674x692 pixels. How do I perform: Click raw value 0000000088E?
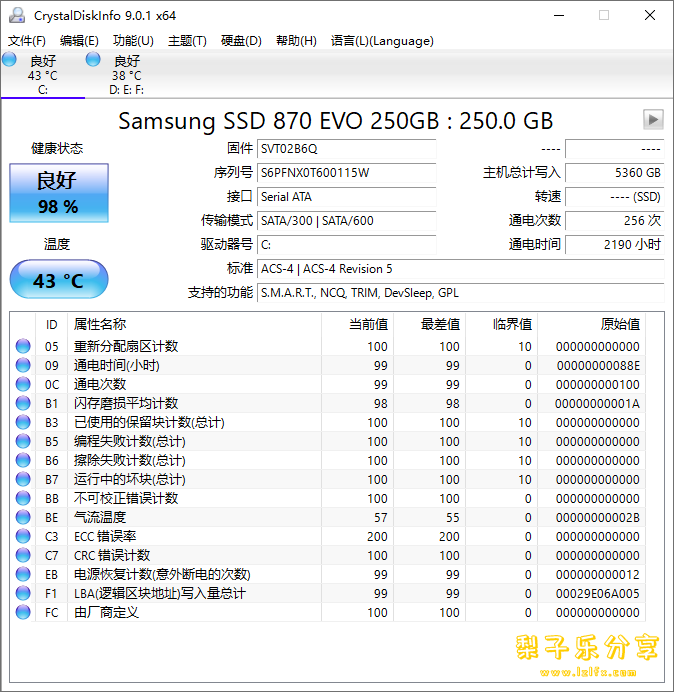(598, 366)
